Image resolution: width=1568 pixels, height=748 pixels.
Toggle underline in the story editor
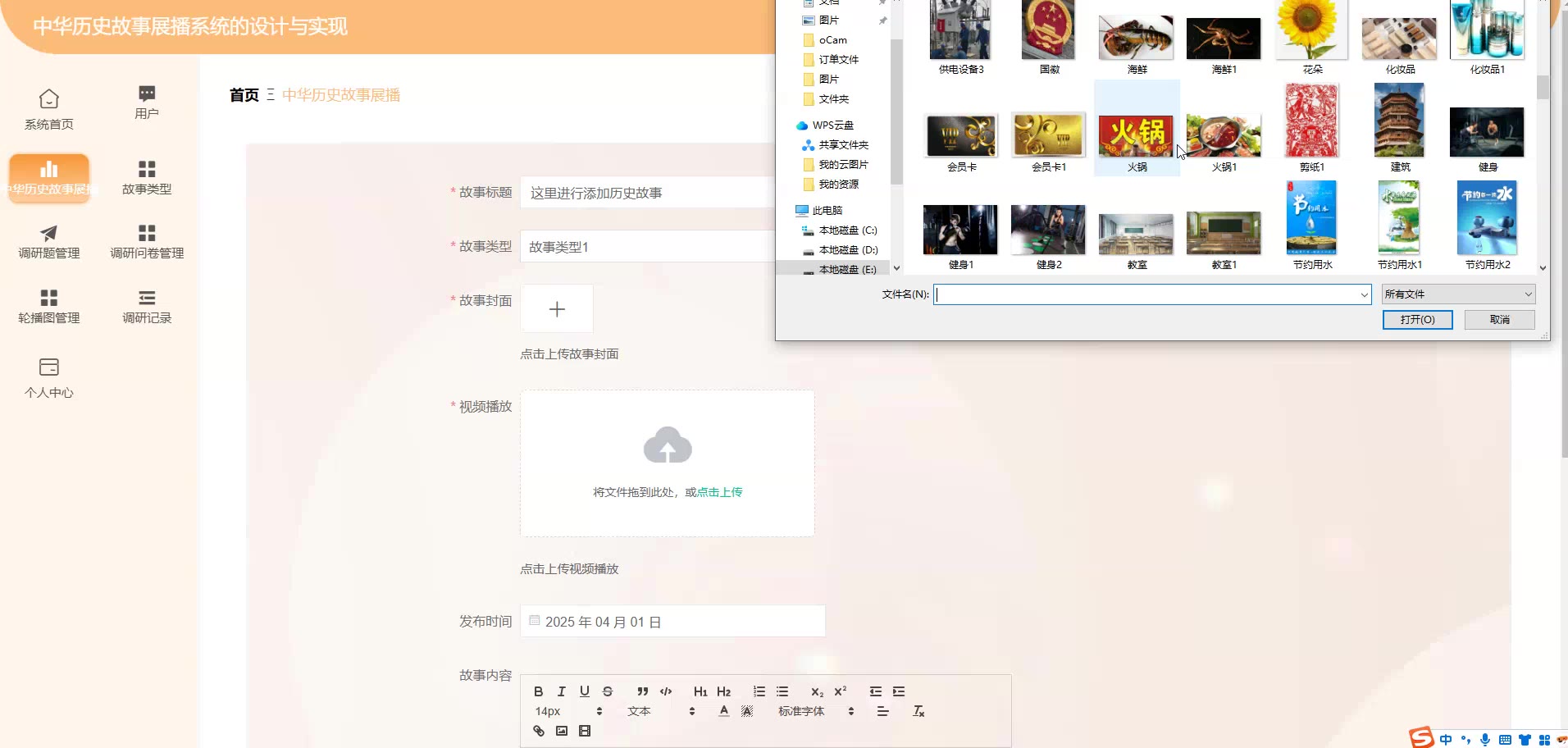(585, 691)
